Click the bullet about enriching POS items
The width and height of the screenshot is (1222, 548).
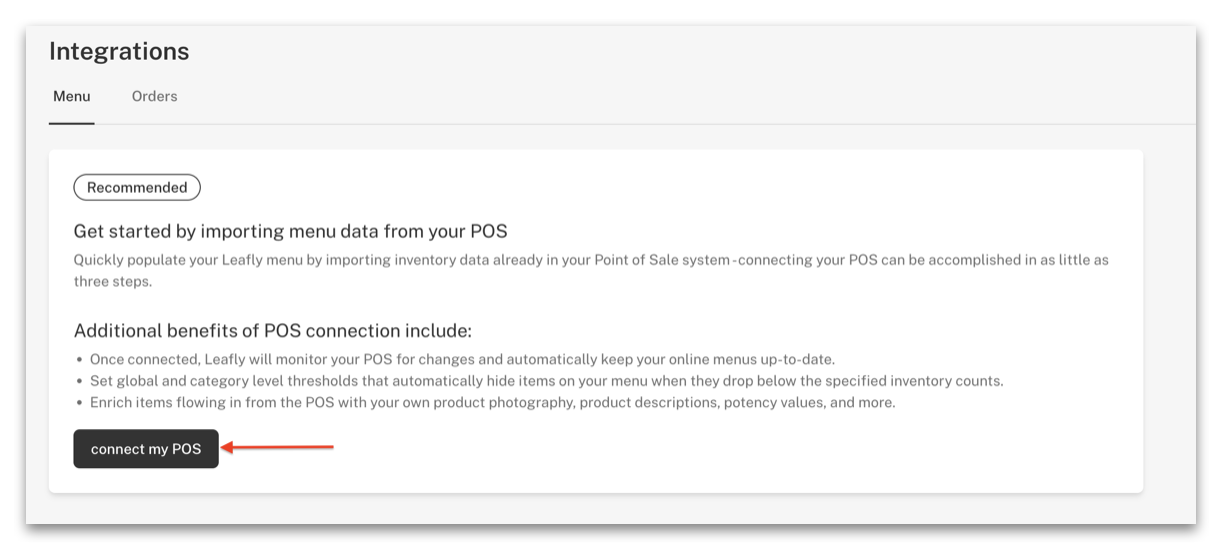tap(492, 402)
